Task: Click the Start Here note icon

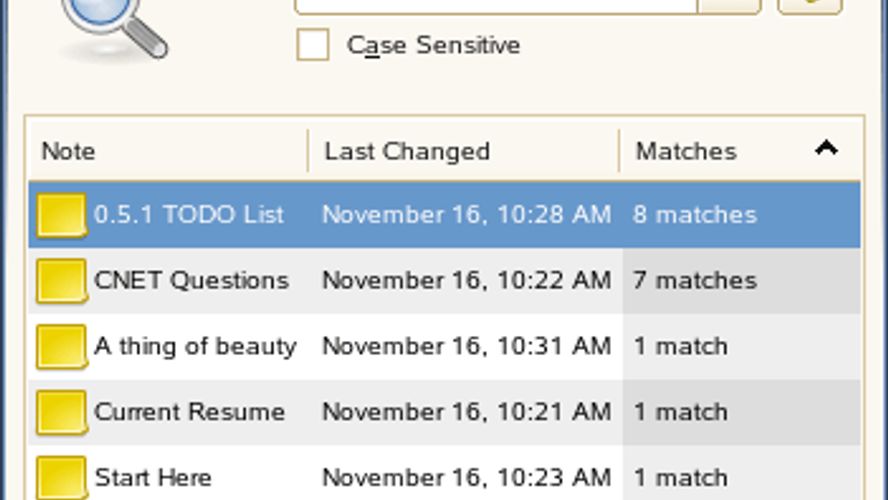Action: [x=61, y=476]
